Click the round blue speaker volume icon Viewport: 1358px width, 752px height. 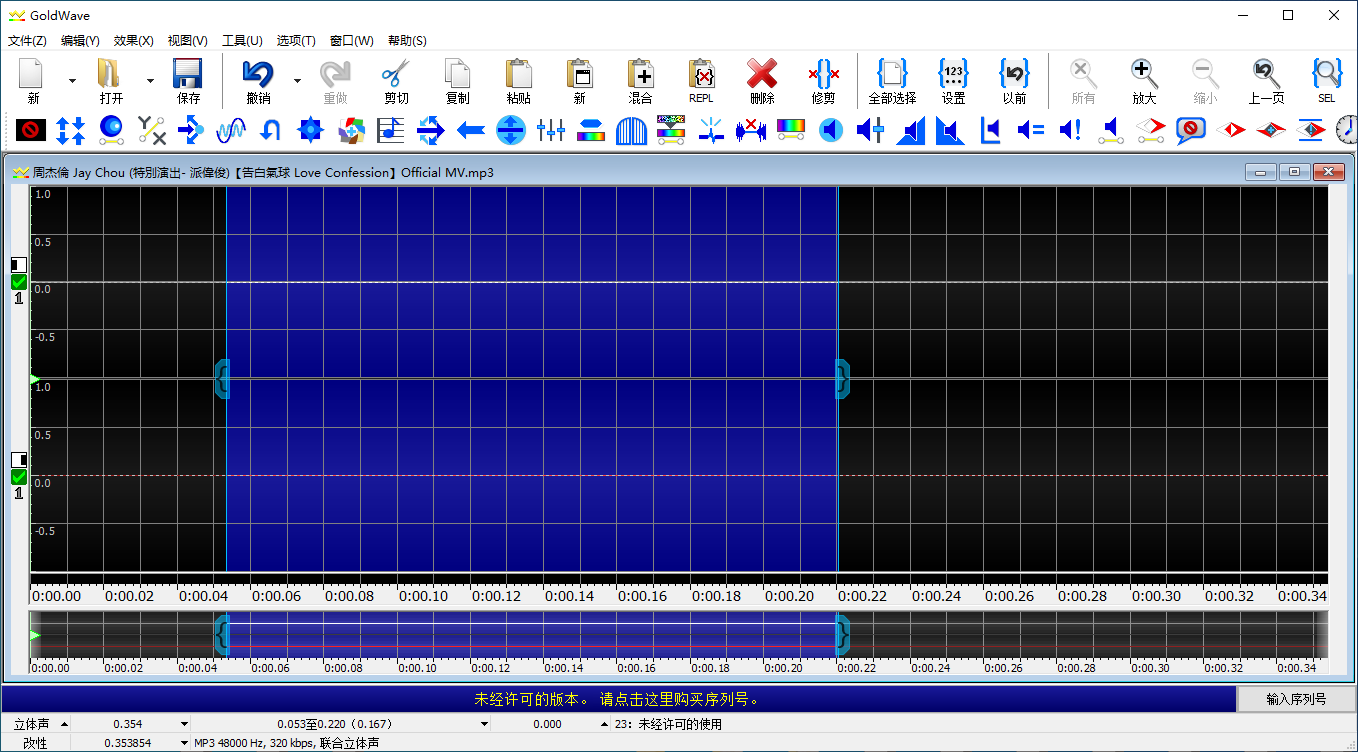pos(831,130)
